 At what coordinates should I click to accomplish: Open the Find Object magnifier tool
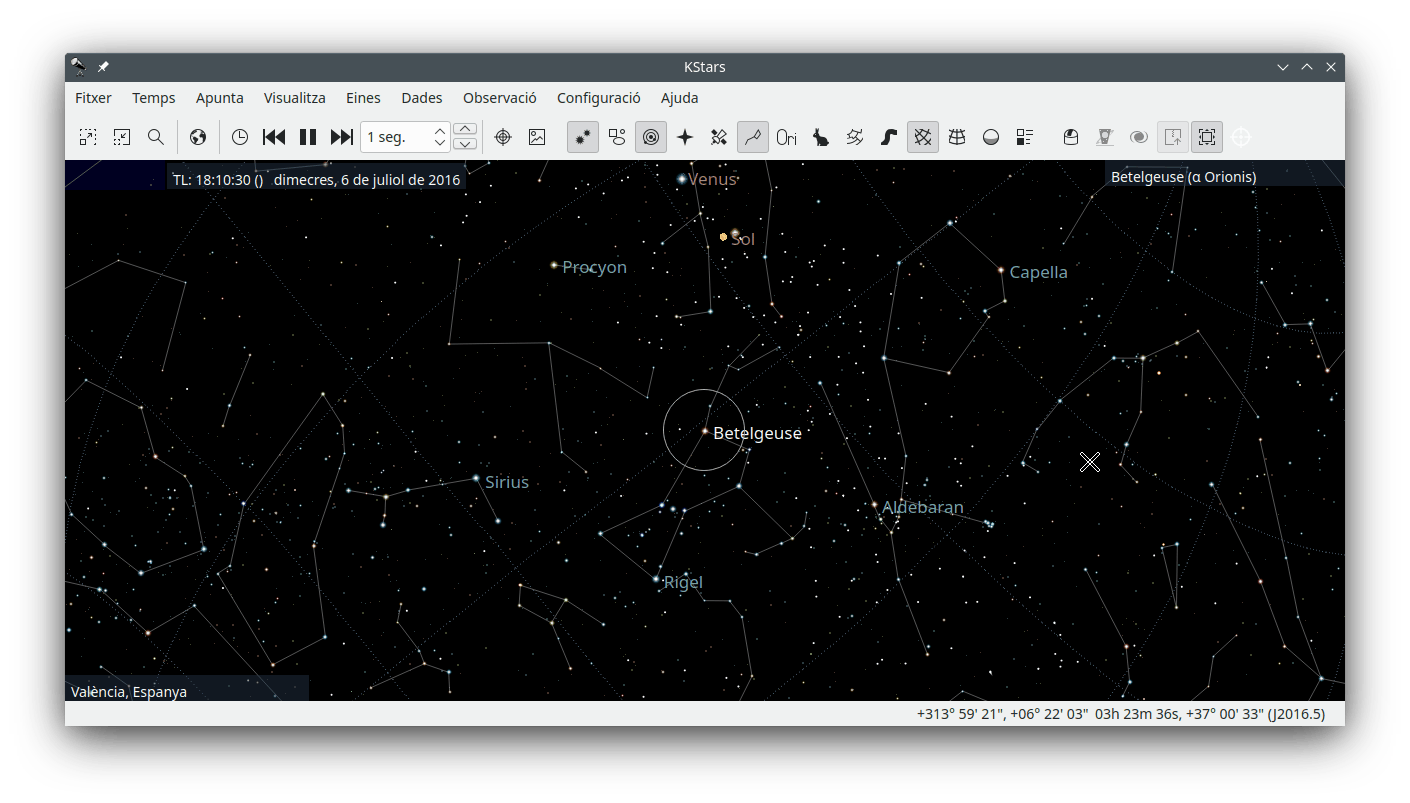[x=156, y=137]
